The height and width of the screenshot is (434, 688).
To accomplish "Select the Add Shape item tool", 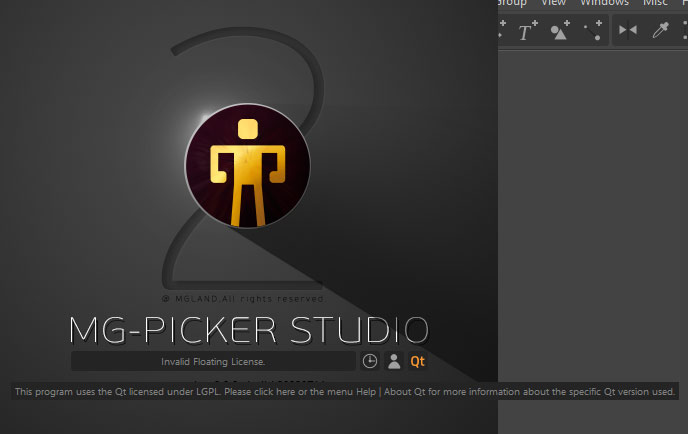I will tap(560, 31).
